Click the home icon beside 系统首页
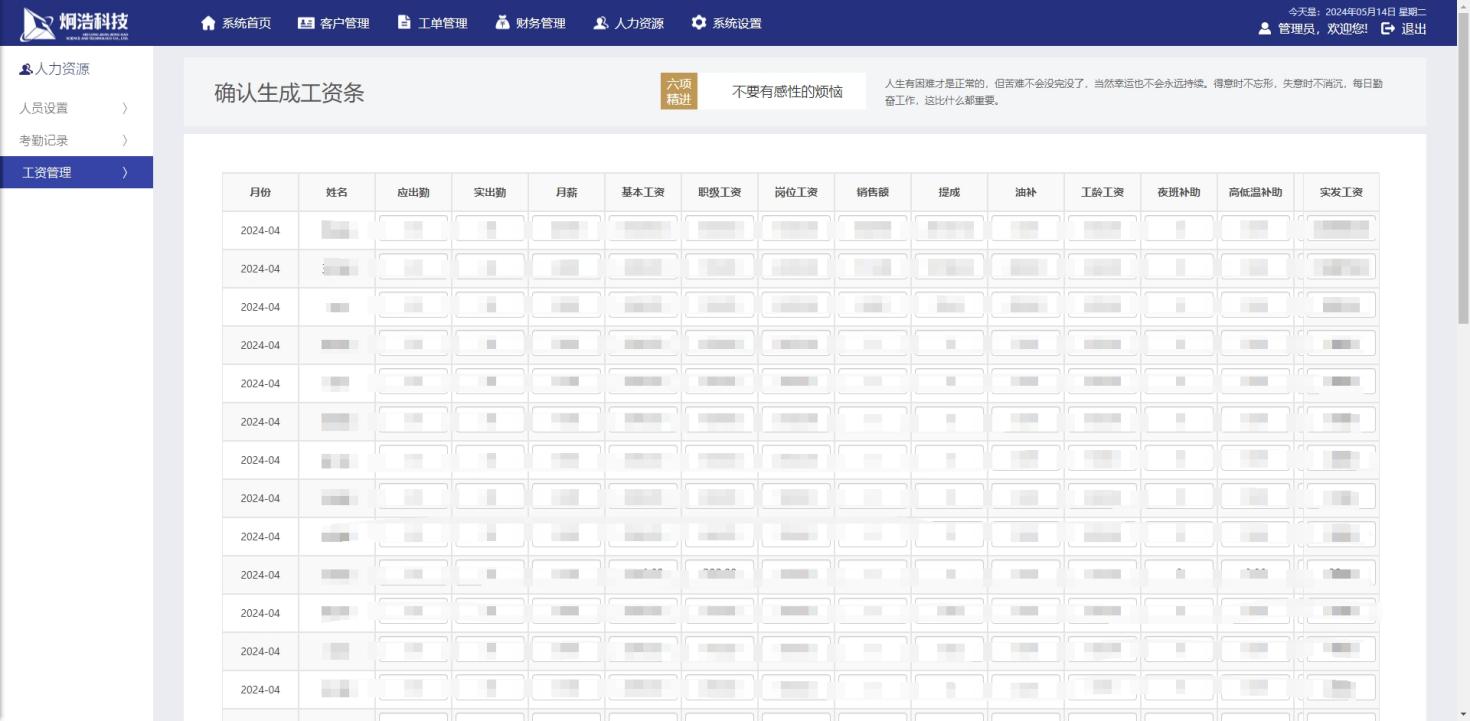 [x=208, y=23]
